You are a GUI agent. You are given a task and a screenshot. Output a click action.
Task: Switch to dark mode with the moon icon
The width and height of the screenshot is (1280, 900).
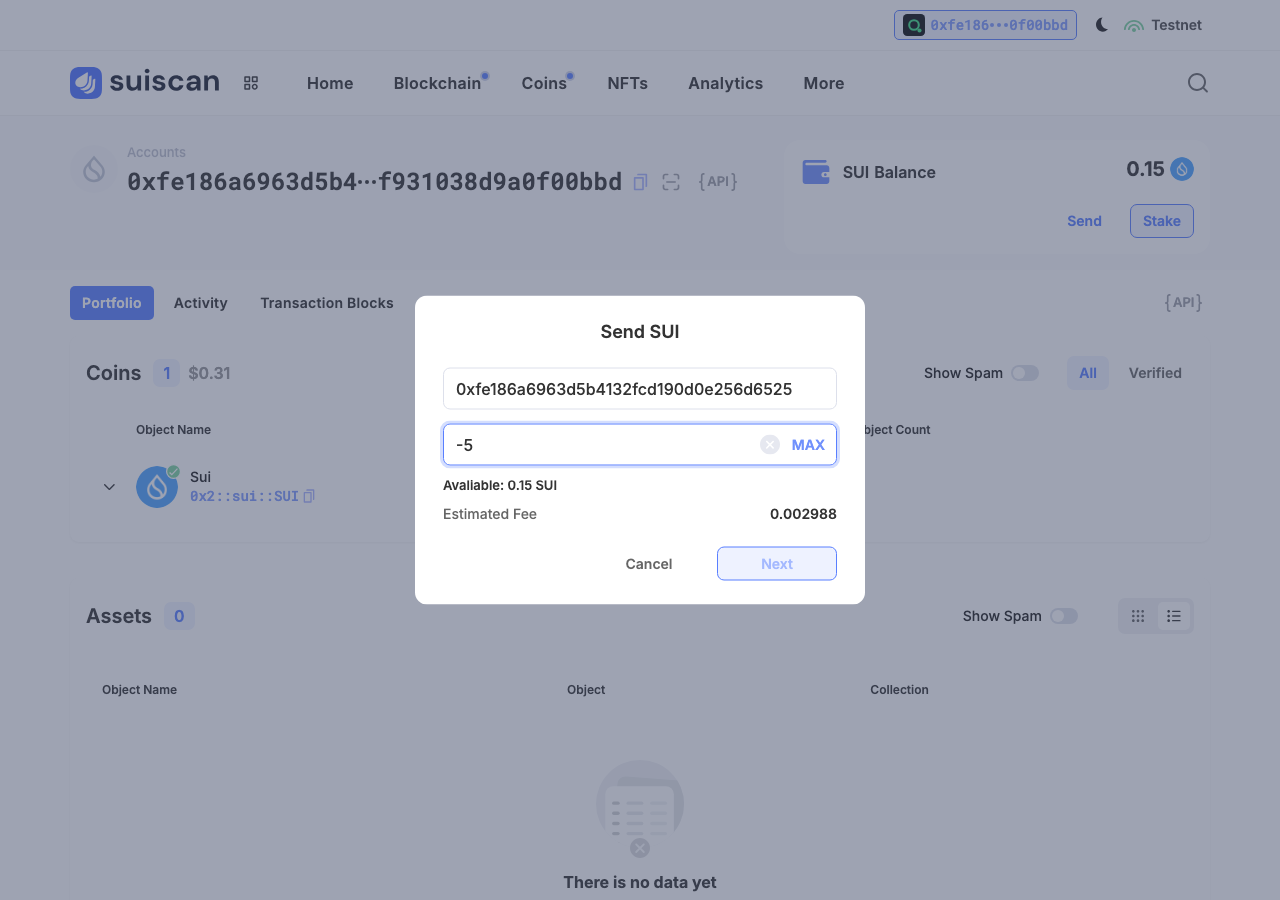[1102, 25]
